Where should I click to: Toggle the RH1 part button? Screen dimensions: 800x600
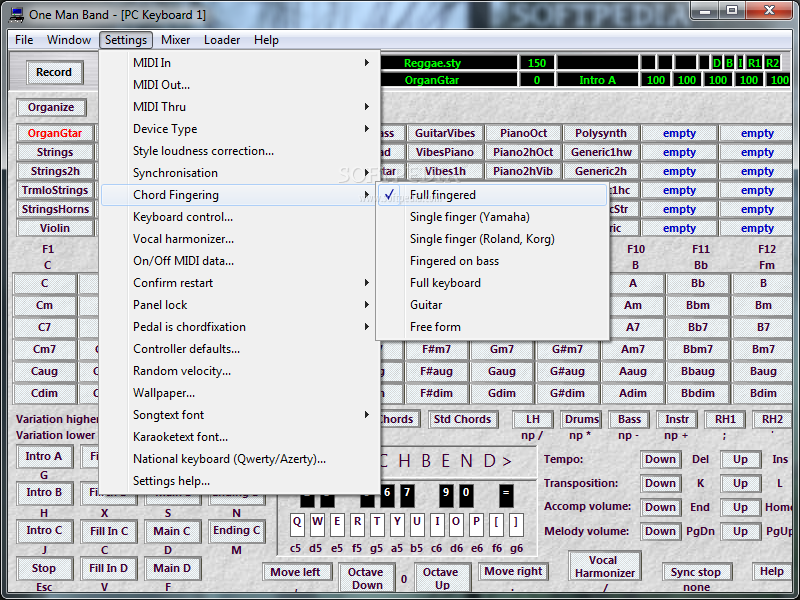click(x=725, y=419)
